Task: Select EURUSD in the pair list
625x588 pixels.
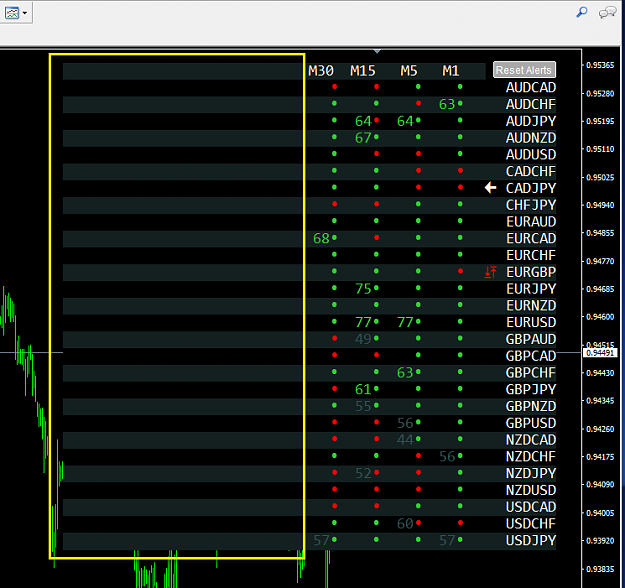Action: 531,322
